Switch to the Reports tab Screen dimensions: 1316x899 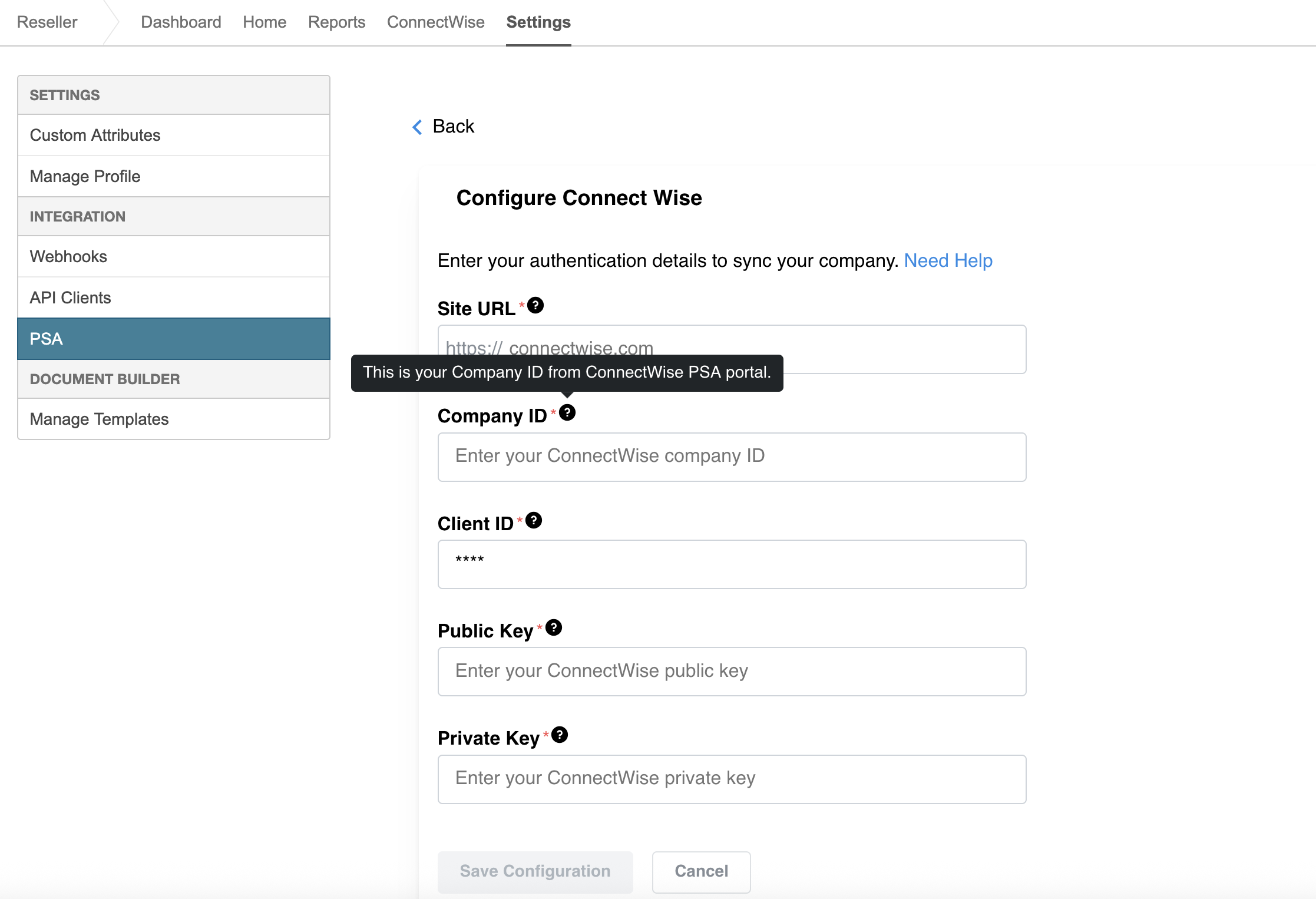336,22
